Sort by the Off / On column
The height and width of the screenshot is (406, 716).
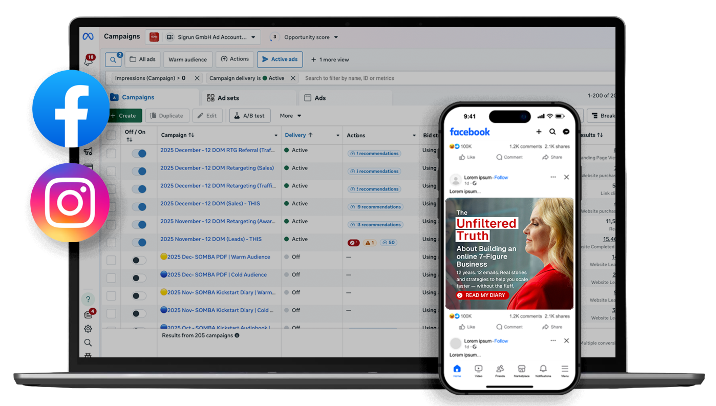[x=135, y=135]
